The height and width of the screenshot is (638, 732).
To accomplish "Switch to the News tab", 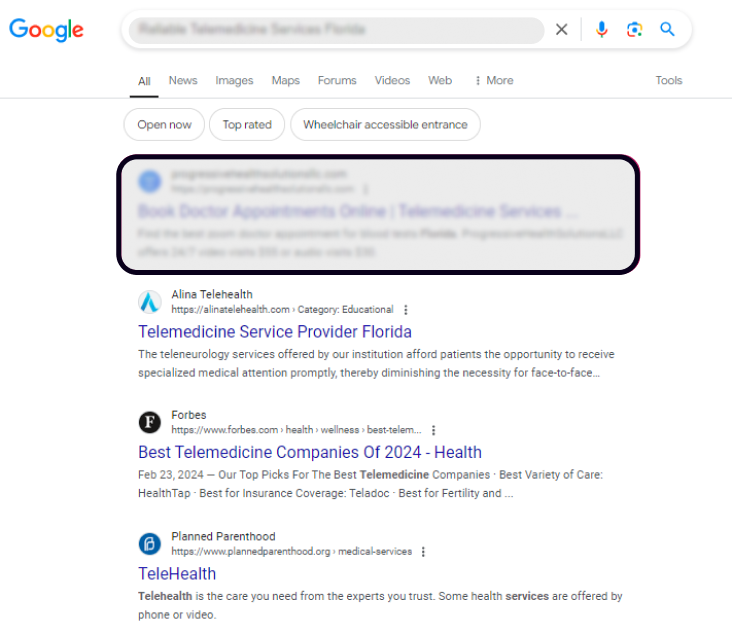I will 183,81.
